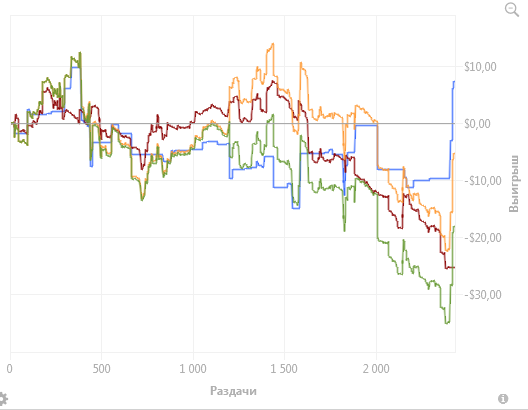Click the orange line's highest peak

click(273, 43)
